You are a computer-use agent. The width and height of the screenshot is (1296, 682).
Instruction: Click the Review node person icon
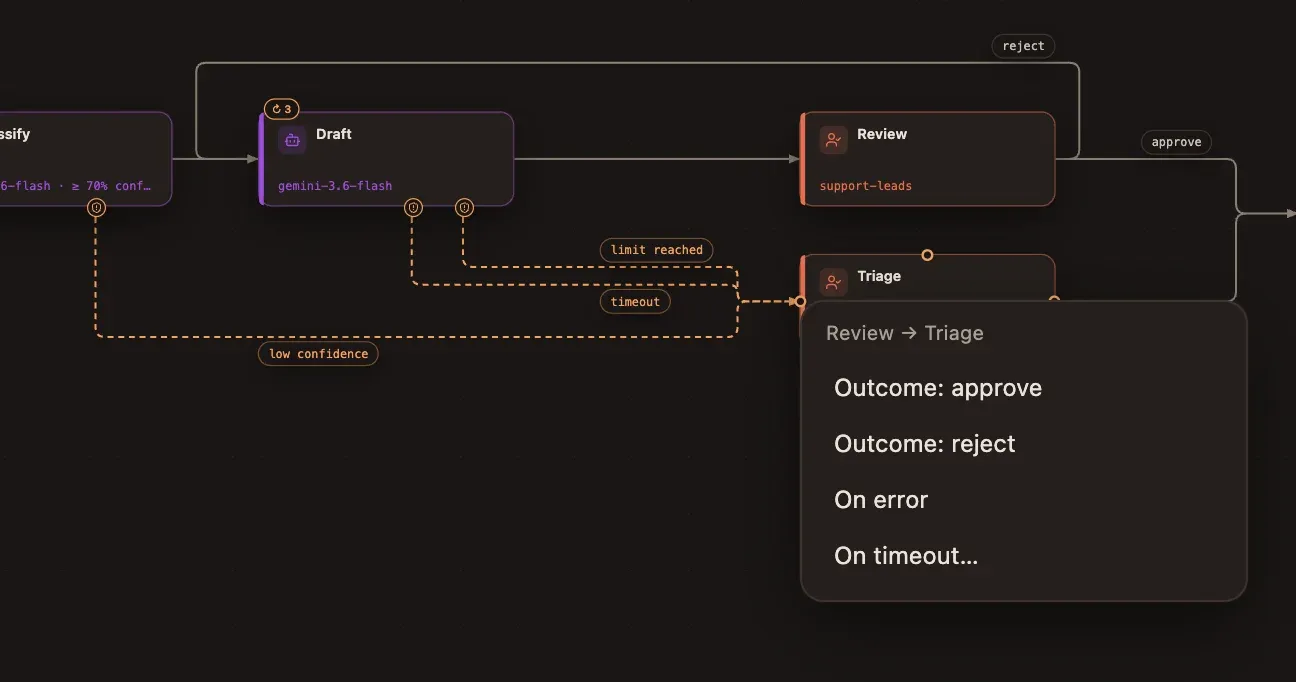[833, 140]
